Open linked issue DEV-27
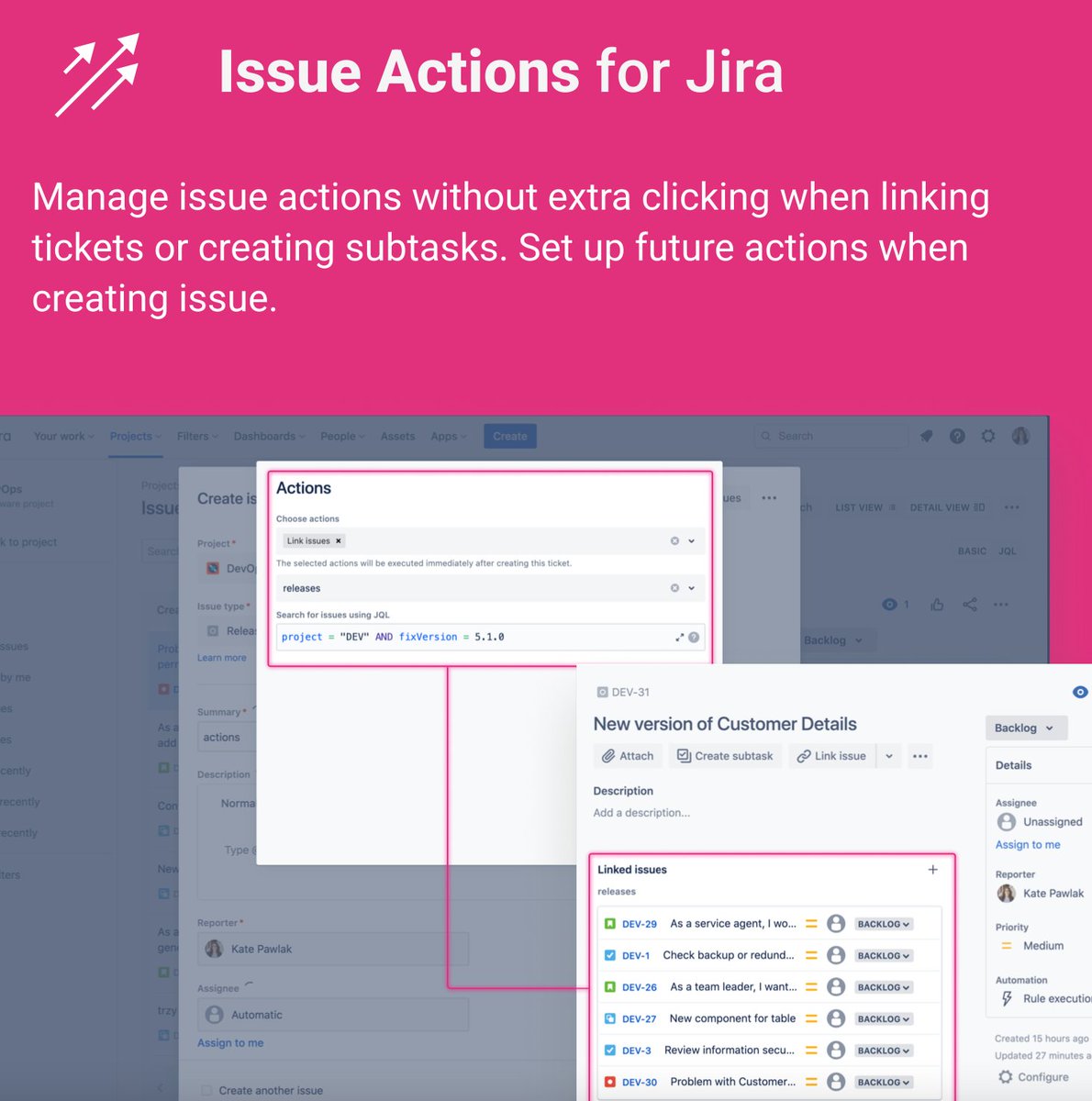Viewport: 1092px width, 1101px height. point(640,1019)
